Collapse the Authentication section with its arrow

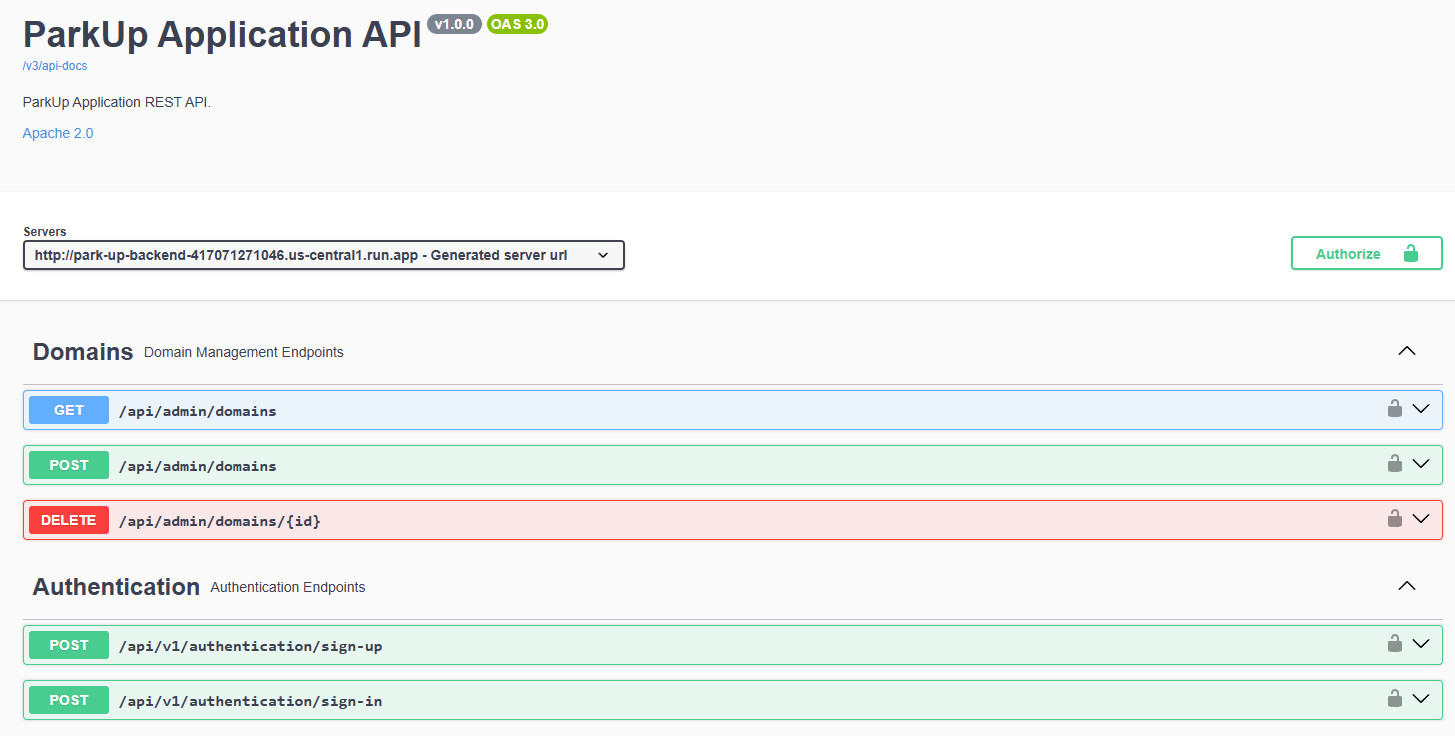(1407, 586)
